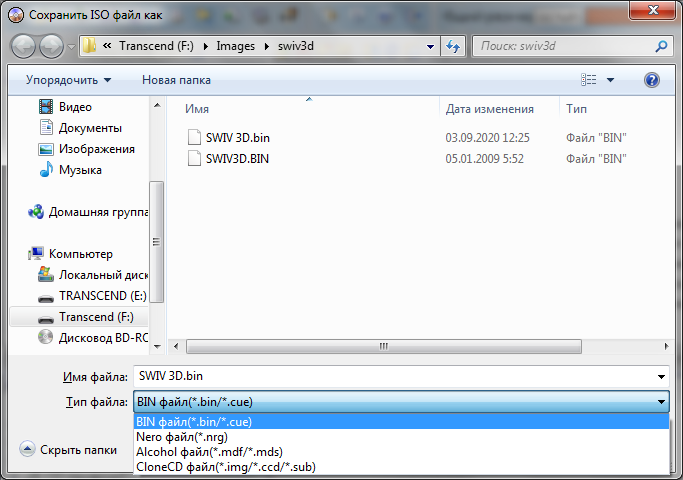Select swiv3d segment in address breadcrumb
Image resolution: width=683 pixels, height=480 pixels.
(x=296, y=46)
